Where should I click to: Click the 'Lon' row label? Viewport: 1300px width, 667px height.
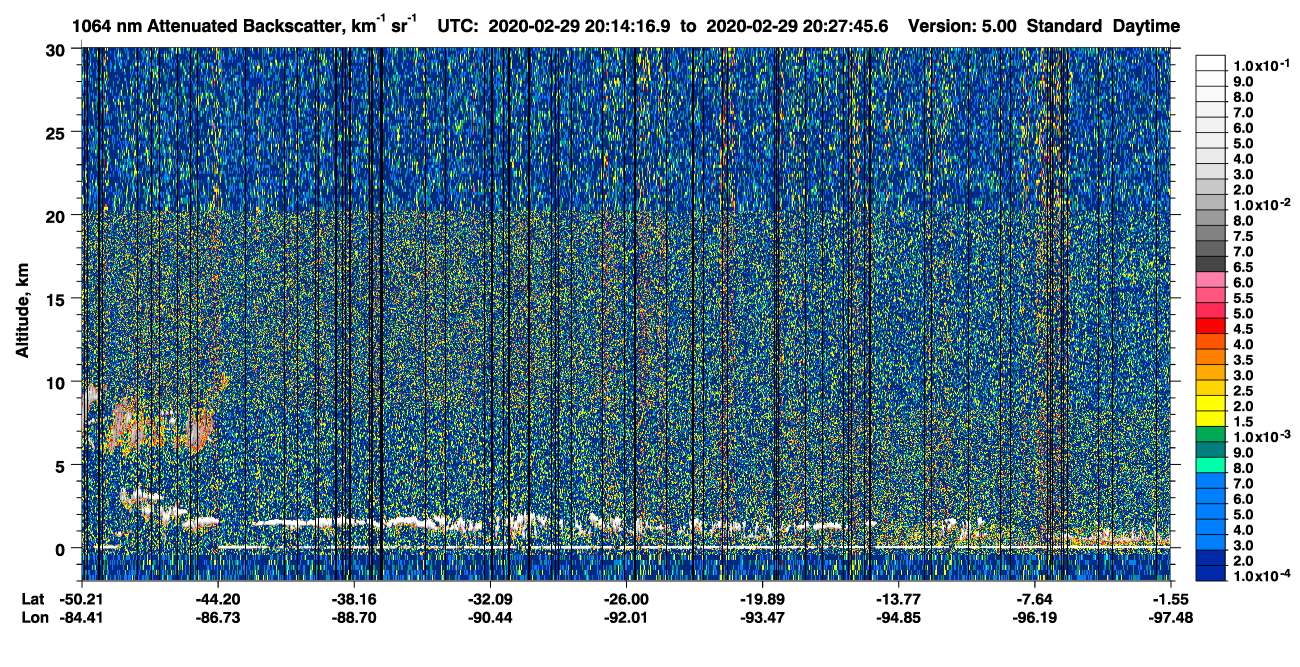(x=33, y=617)
